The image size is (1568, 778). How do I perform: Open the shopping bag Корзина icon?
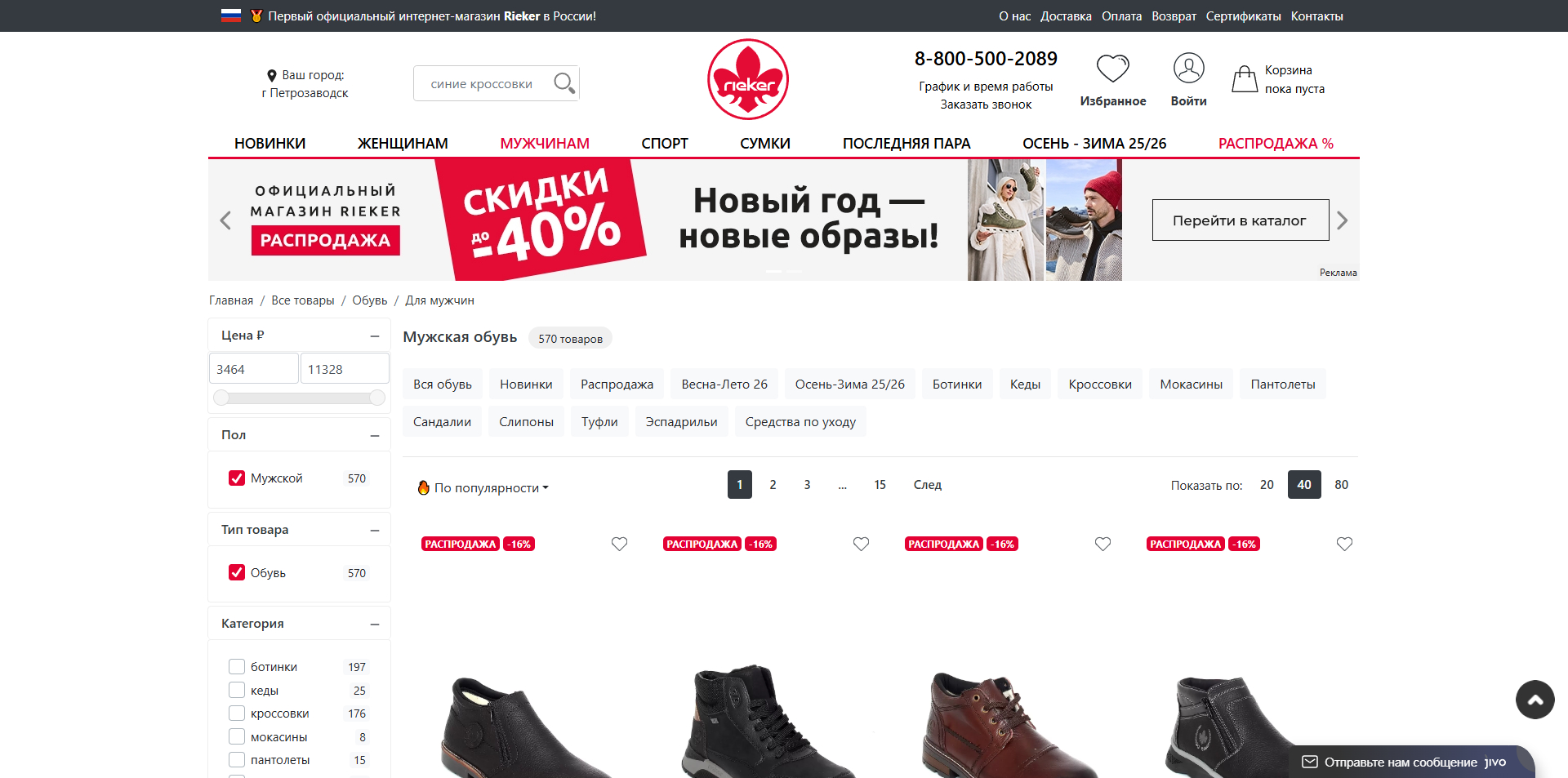[x=1245, y=78]
